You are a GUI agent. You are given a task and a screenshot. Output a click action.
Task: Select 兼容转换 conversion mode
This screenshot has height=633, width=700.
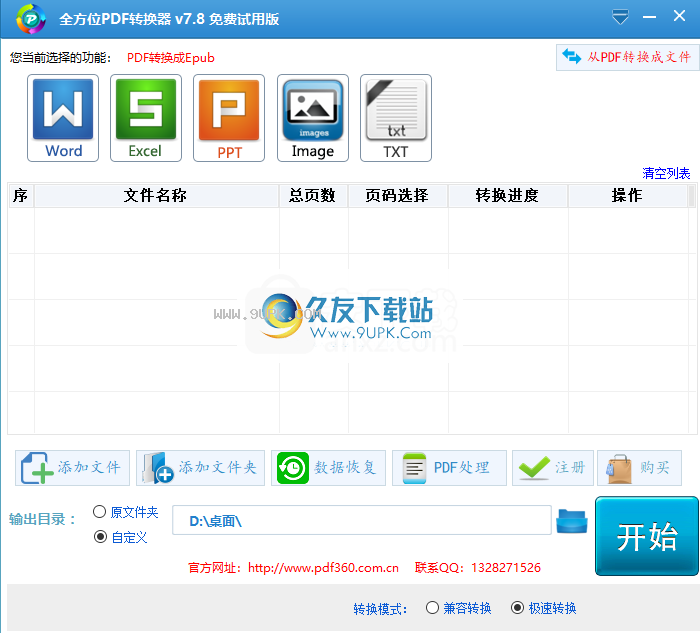(458, 608)
